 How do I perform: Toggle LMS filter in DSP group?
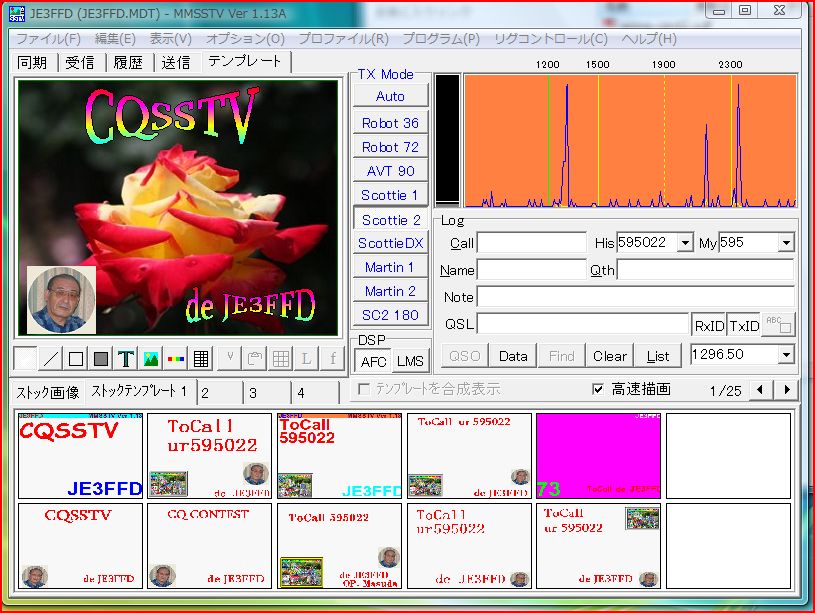click(x=409, y=362)
